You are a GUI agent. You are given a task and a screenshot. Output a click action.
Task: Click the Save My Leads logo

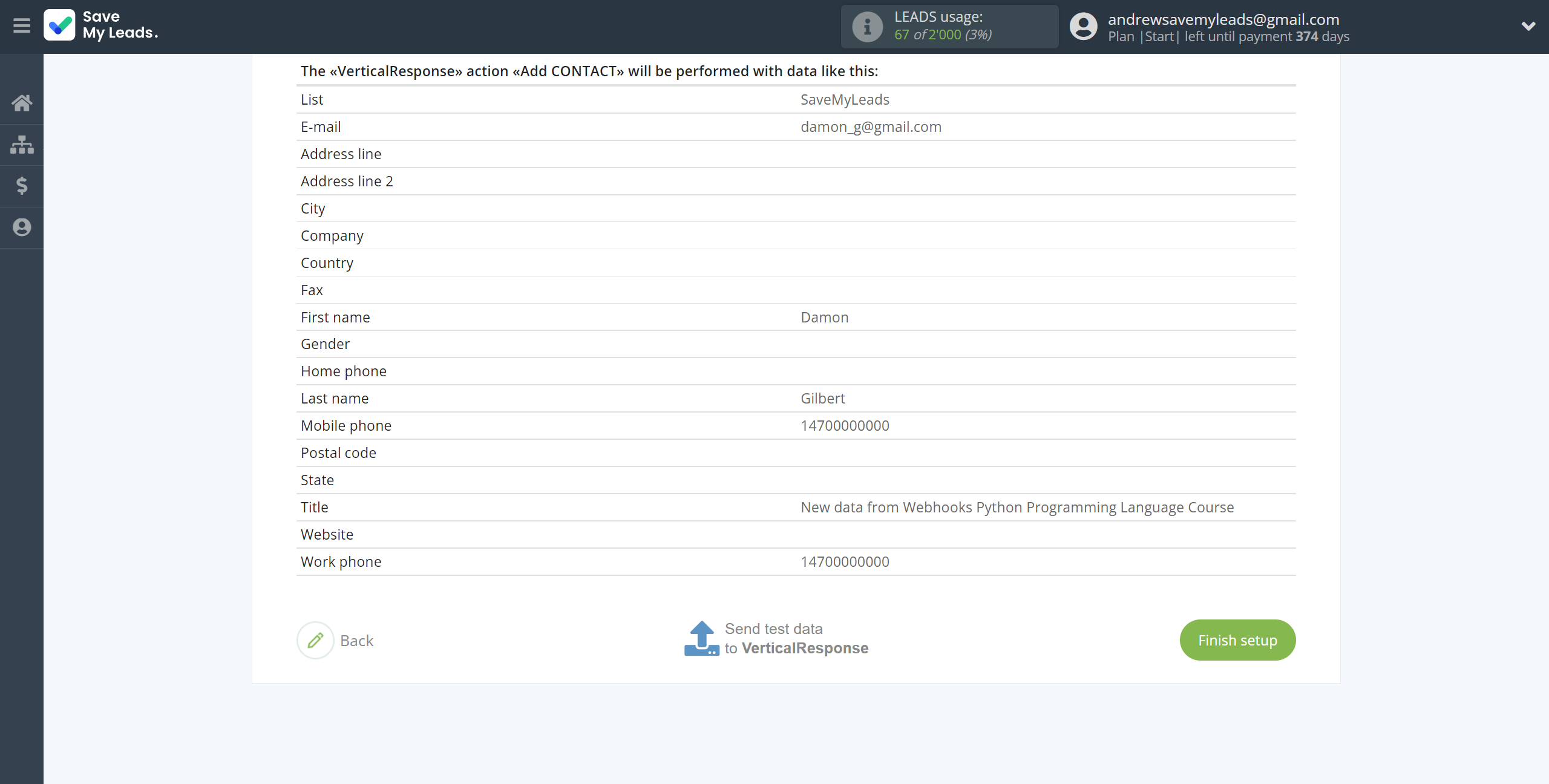(102, 25)
